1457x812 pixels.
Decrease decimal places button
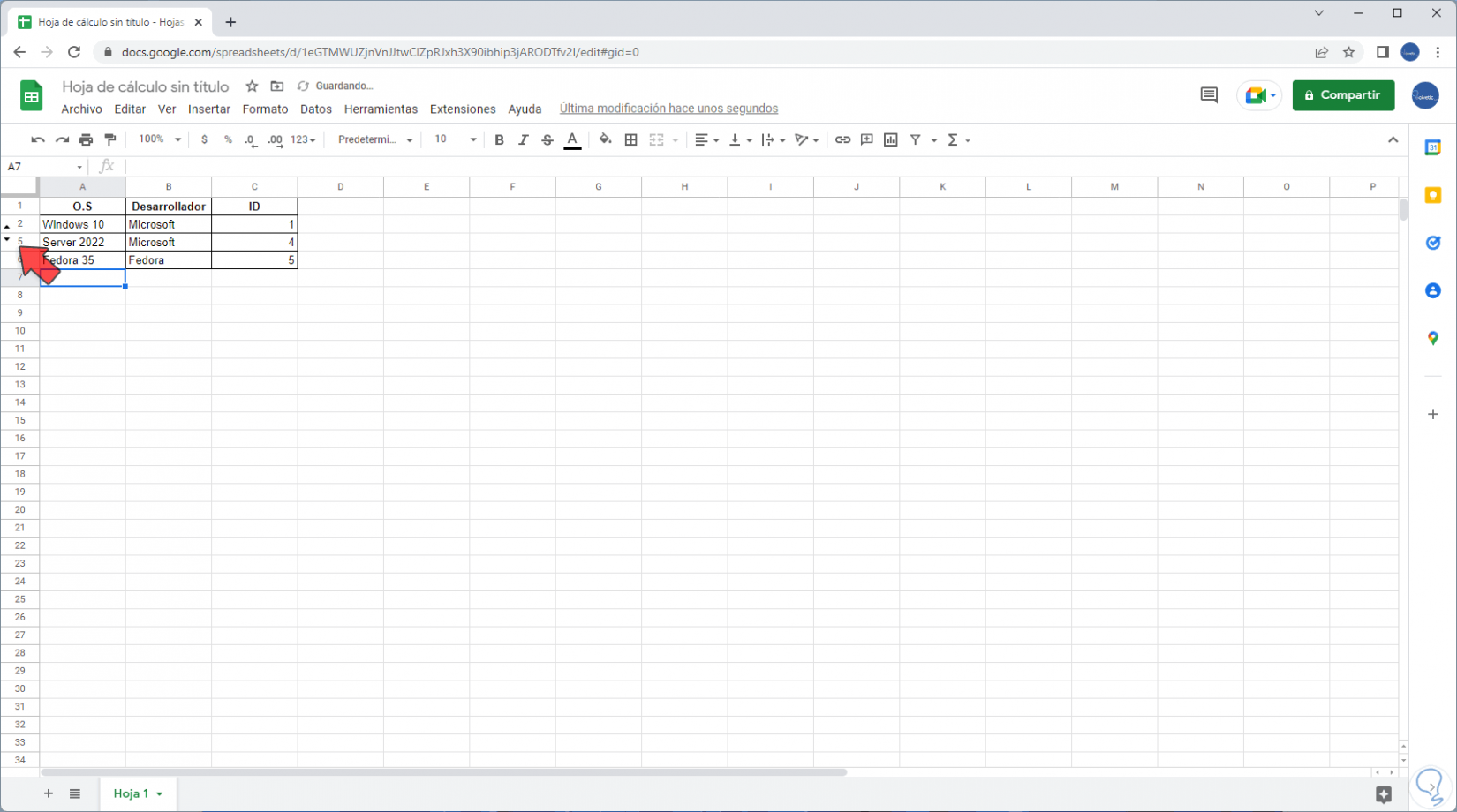[252, 139]
